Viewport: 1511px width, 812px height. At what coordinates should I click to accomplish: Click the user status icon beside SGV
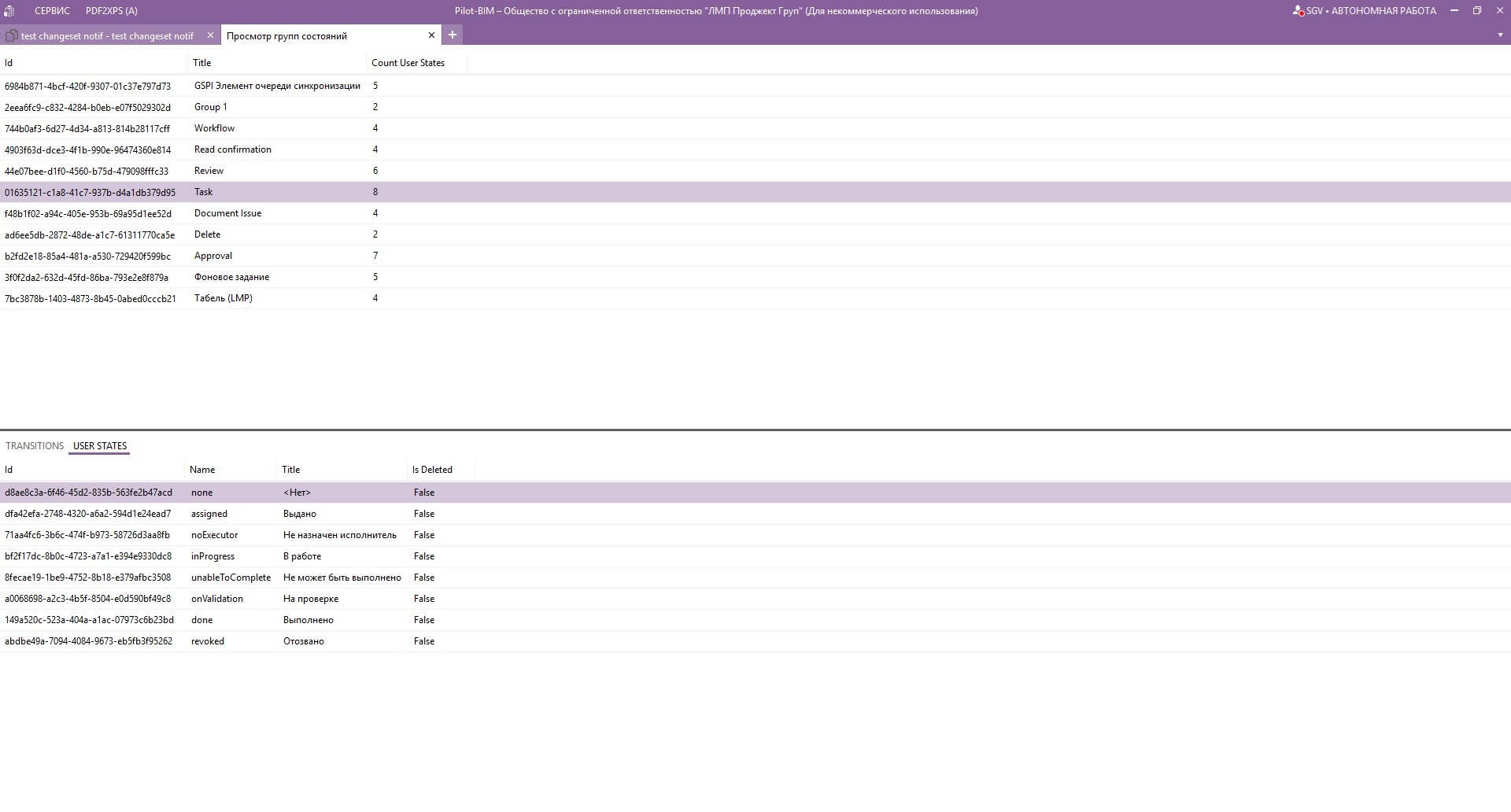click(x=1298, y=11)
